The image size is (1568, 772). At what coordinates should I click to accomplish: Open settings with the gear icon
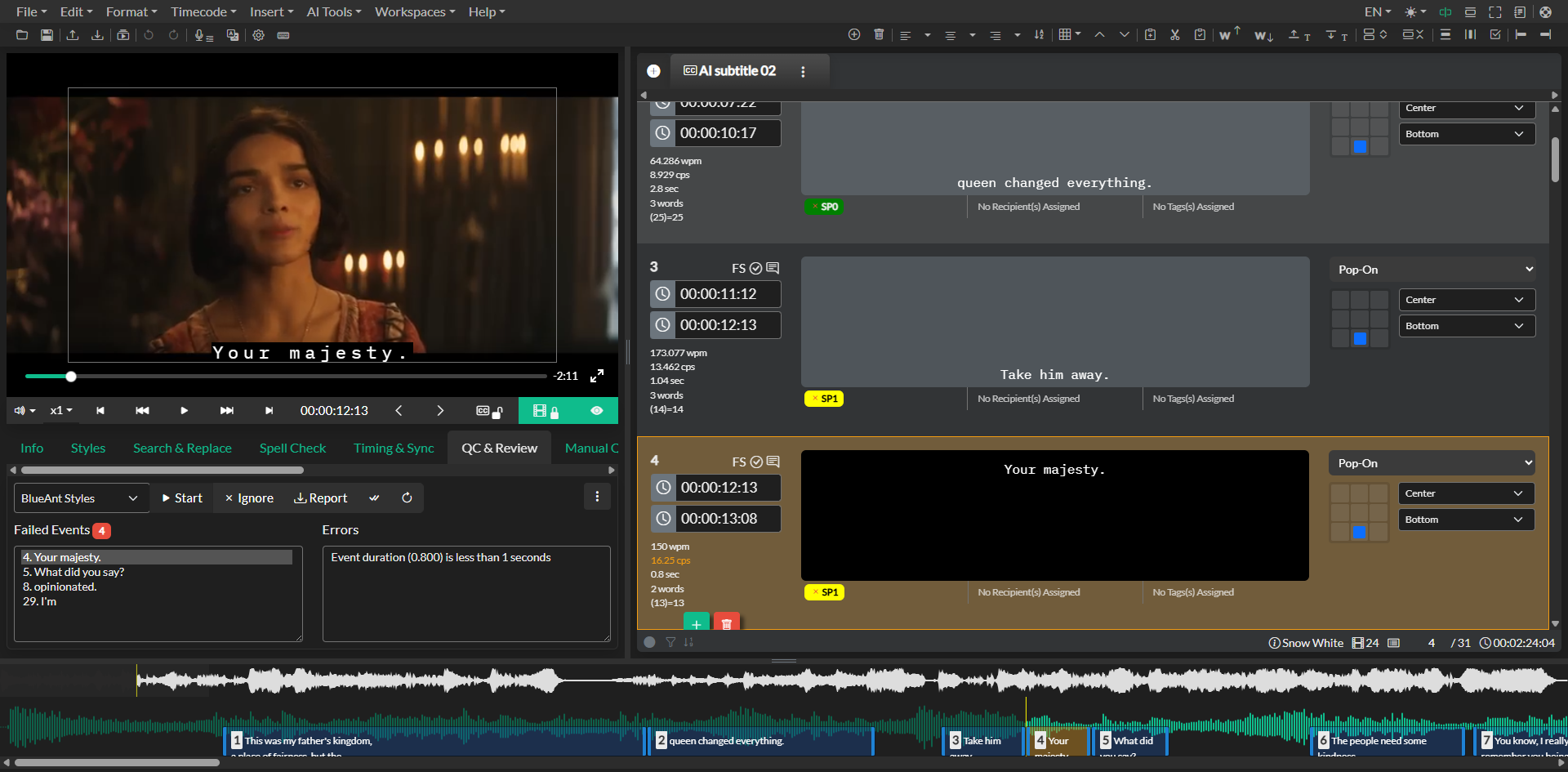(x=259, y=35)
